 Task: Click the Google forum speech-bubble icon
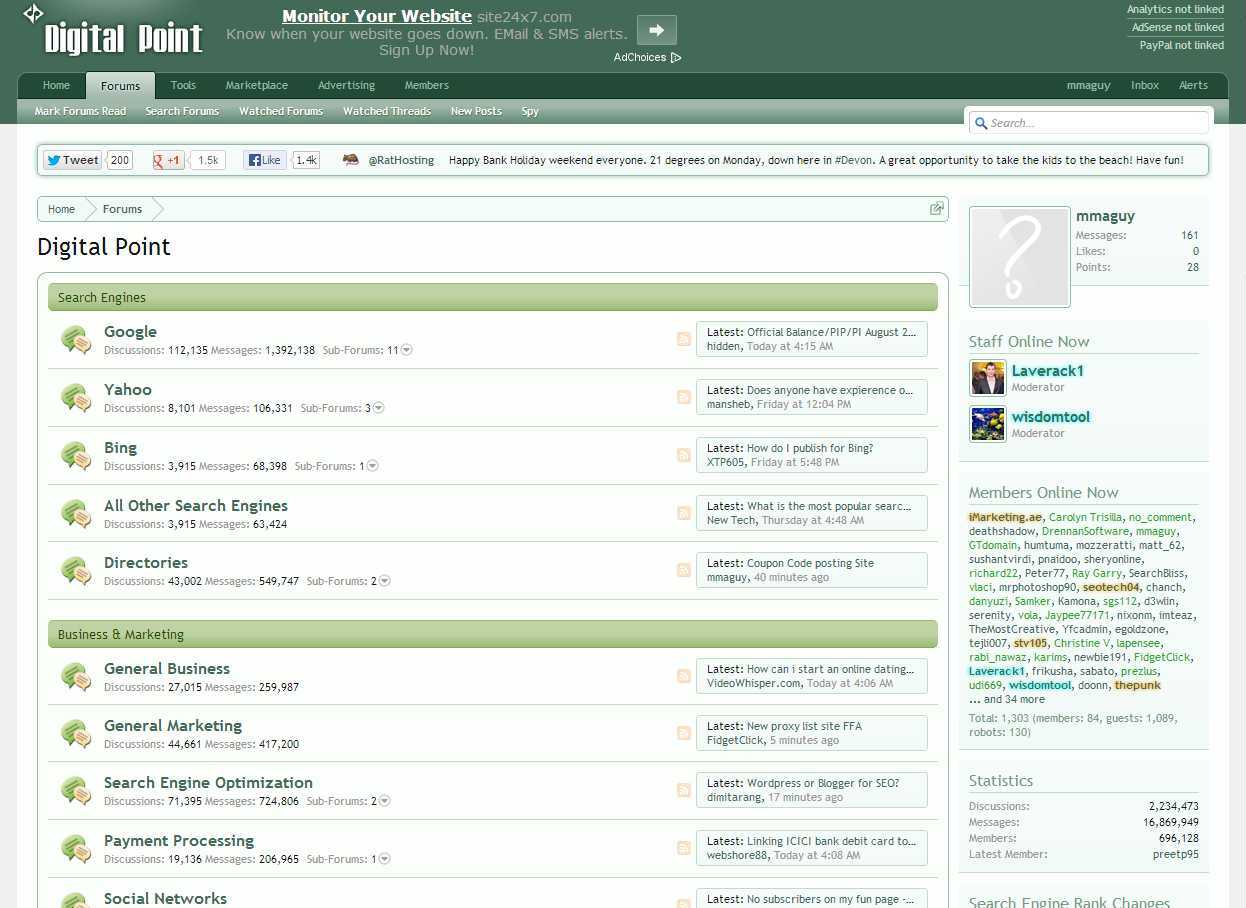click(x=76, y=340)
